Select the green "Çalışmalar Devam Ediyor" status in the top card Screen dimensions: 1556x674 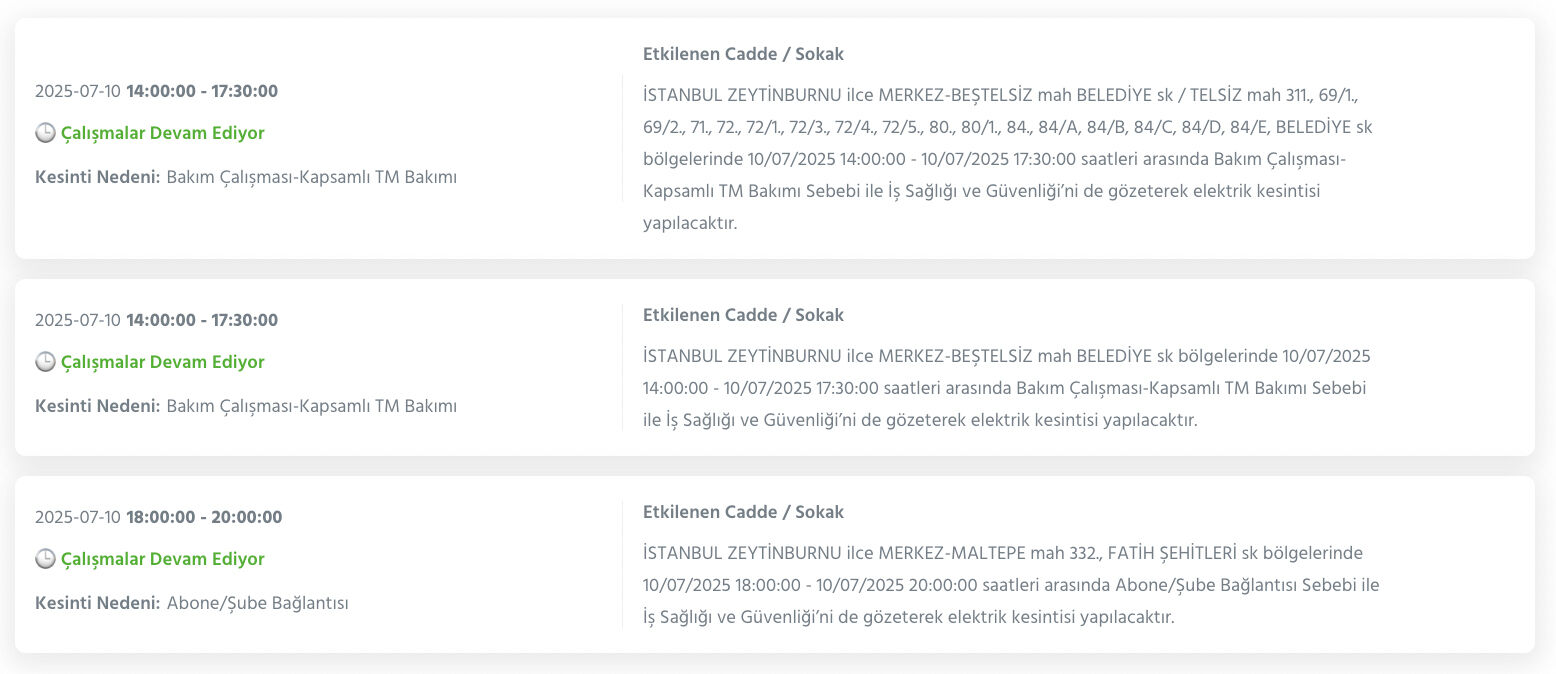[x=162, y=133]
